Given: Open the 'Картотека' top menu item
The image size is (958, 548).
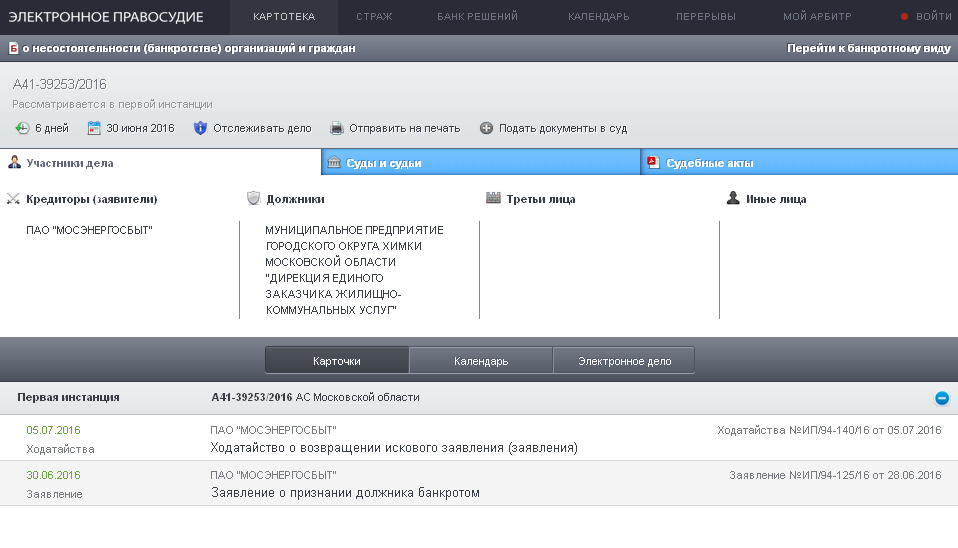Looking at the screenshot, I should coord(284,17).
